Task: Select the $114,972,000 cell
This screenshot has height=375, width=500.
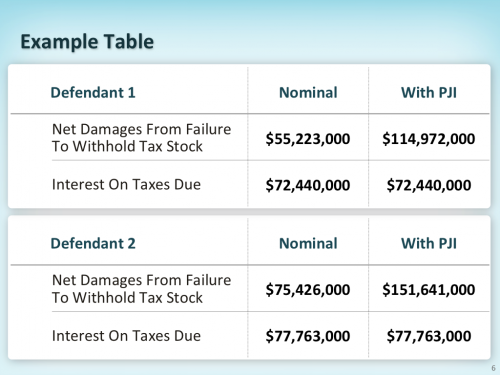Action: coord(429,139)
